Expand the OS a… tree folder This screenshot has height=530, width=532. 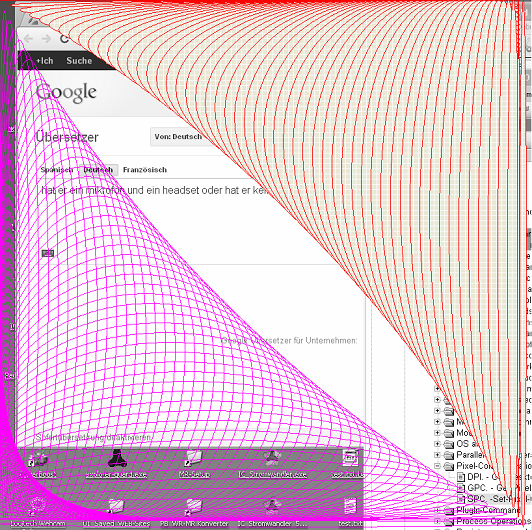pos(437,444)
